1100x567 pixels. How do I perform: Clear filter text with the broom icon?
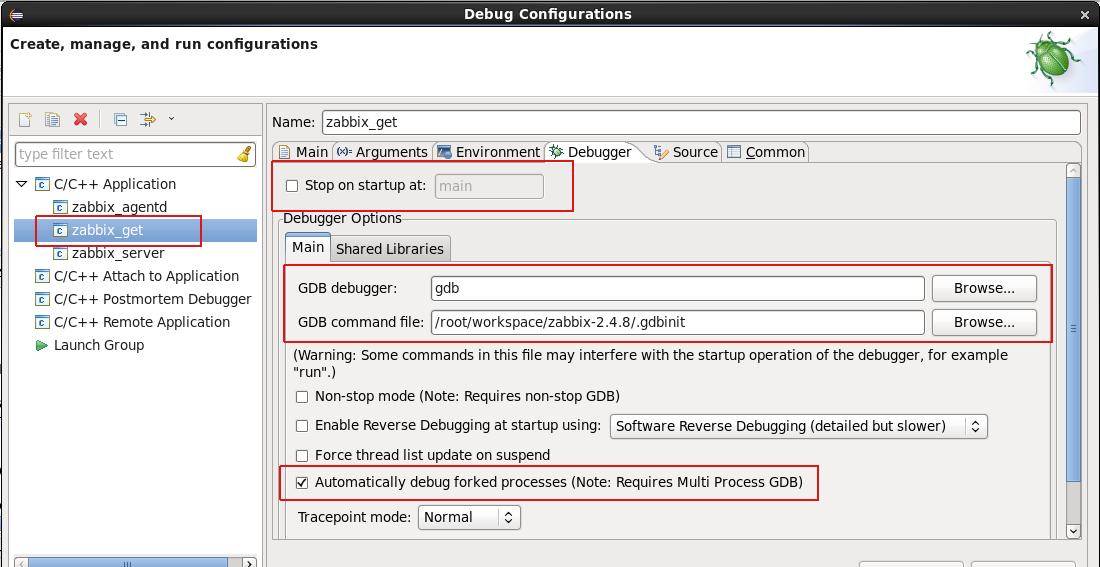(244, 154)
